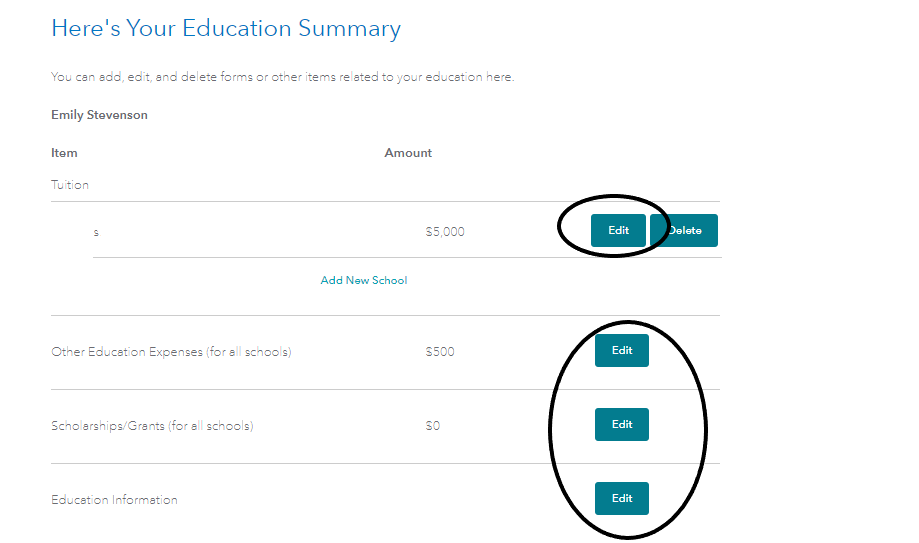Click the Education Information row label

(114, 500)
